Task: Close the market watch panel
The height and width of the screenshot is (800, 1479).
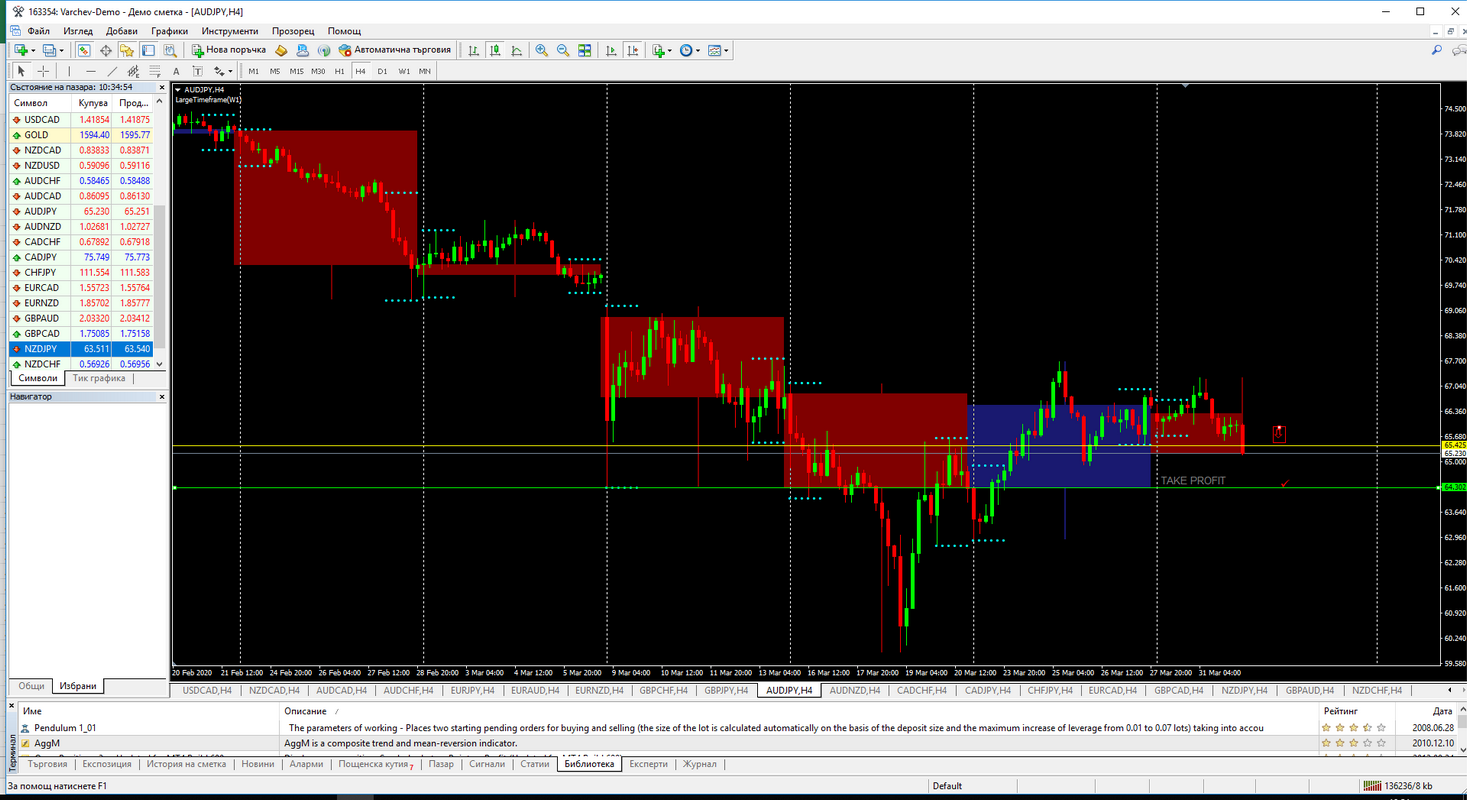Action: [x=160, y=87]
